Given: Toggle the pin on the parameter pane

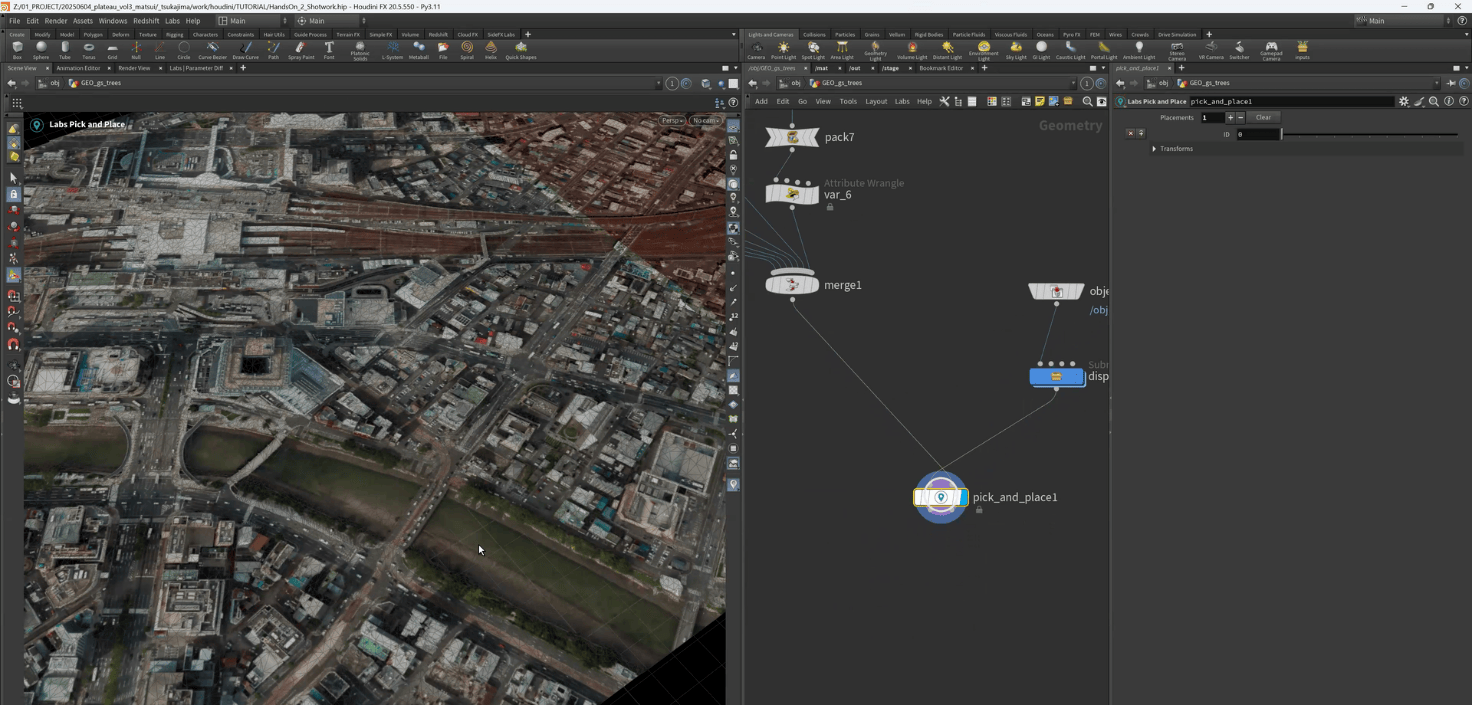Looking at the screenshot, I should tap(1450, 83).
